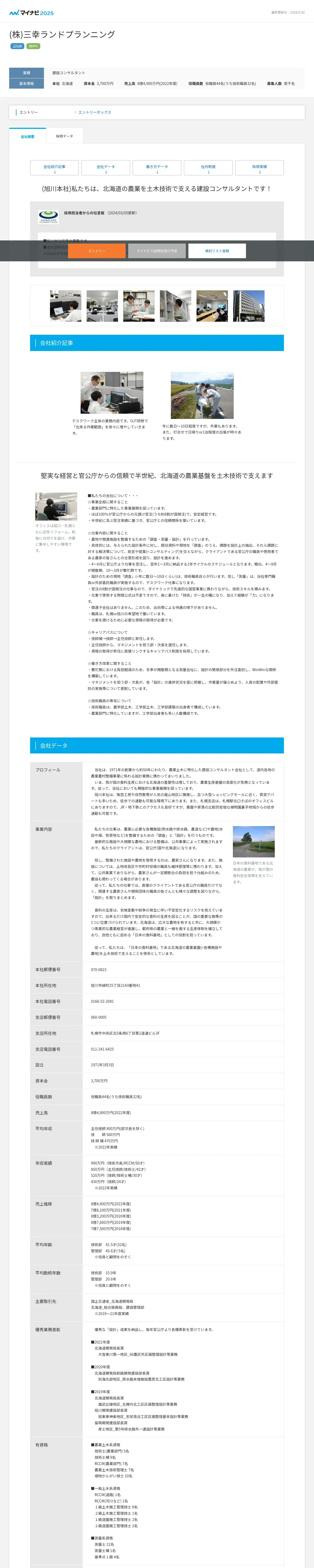Jump to 社内制度 section

(x=208, y=168)
